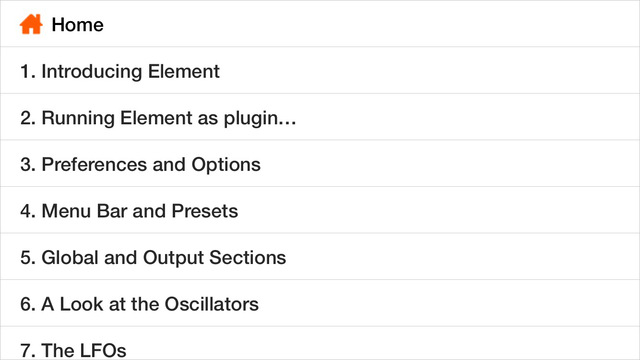
Task: Select Running Element as plugin chapter
Action: coord(320,117)
